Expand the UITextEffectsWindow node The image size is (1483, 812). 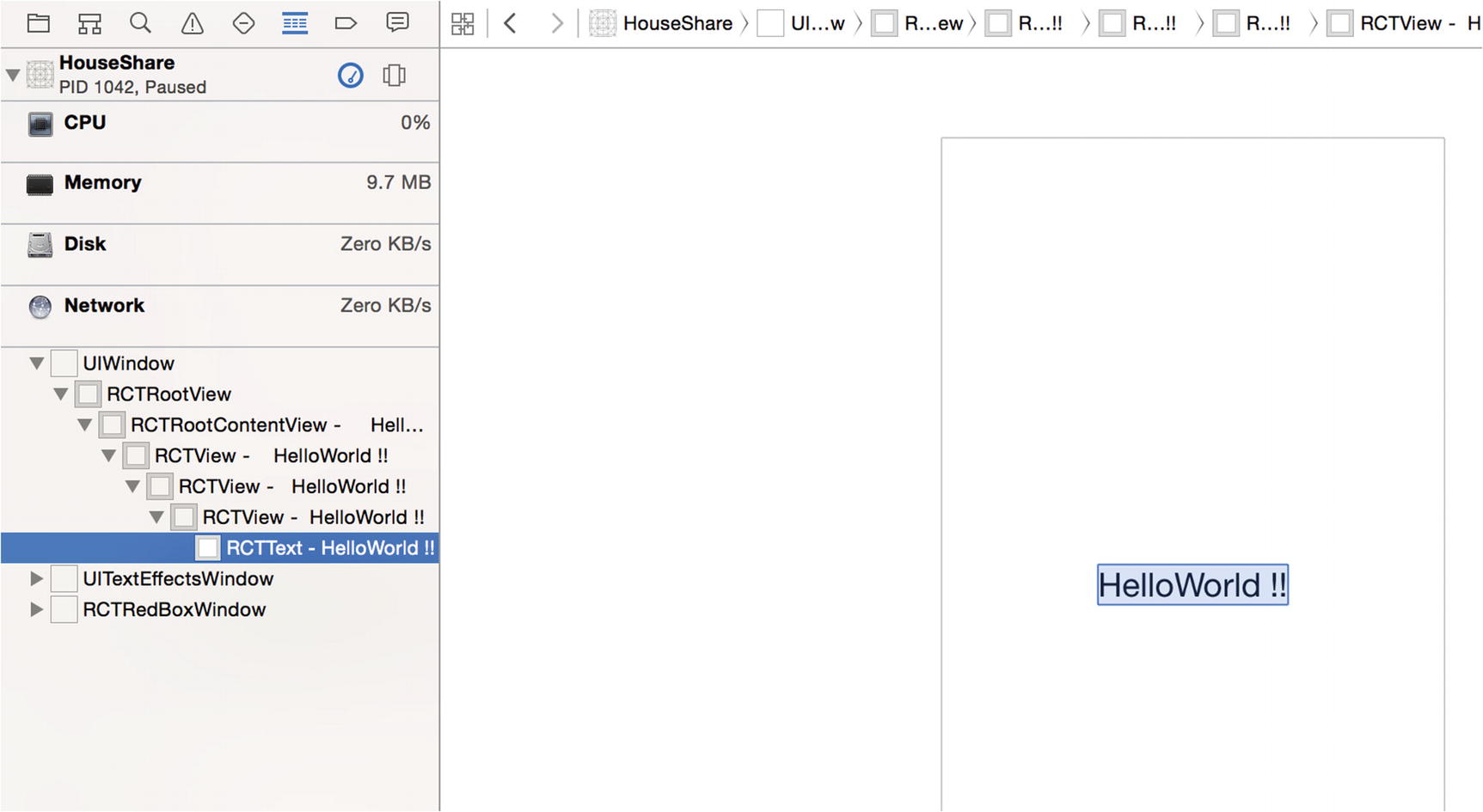click(x=36, y=579)
